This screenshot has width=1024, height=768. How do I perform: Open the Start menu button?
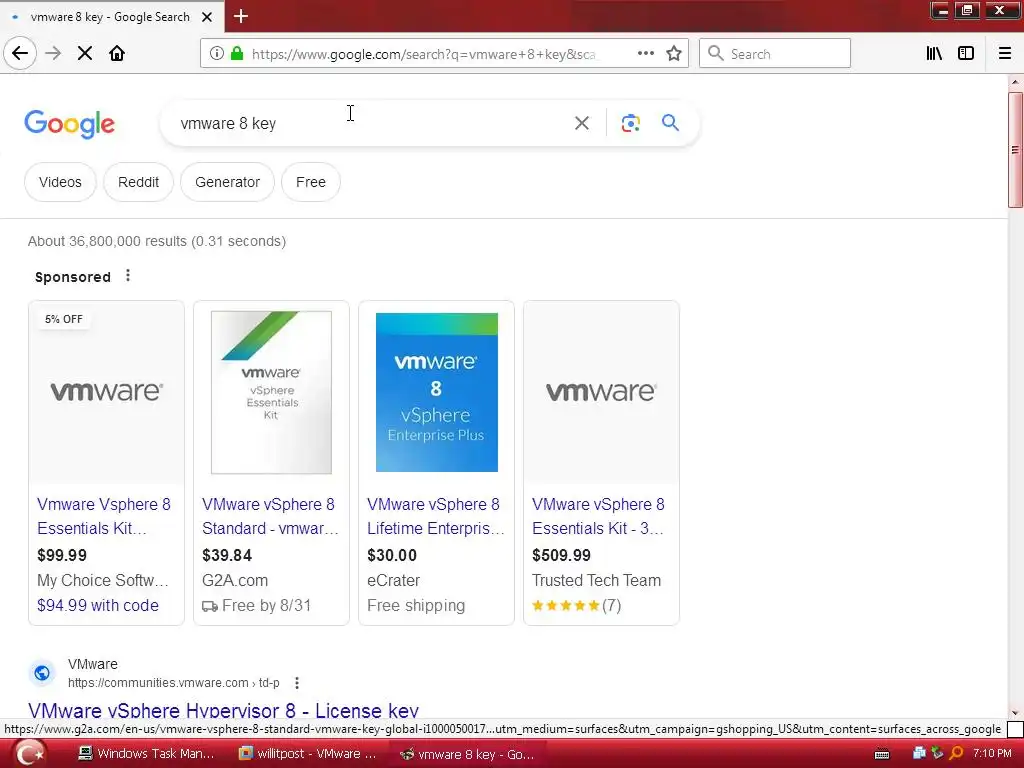(30, 754)
